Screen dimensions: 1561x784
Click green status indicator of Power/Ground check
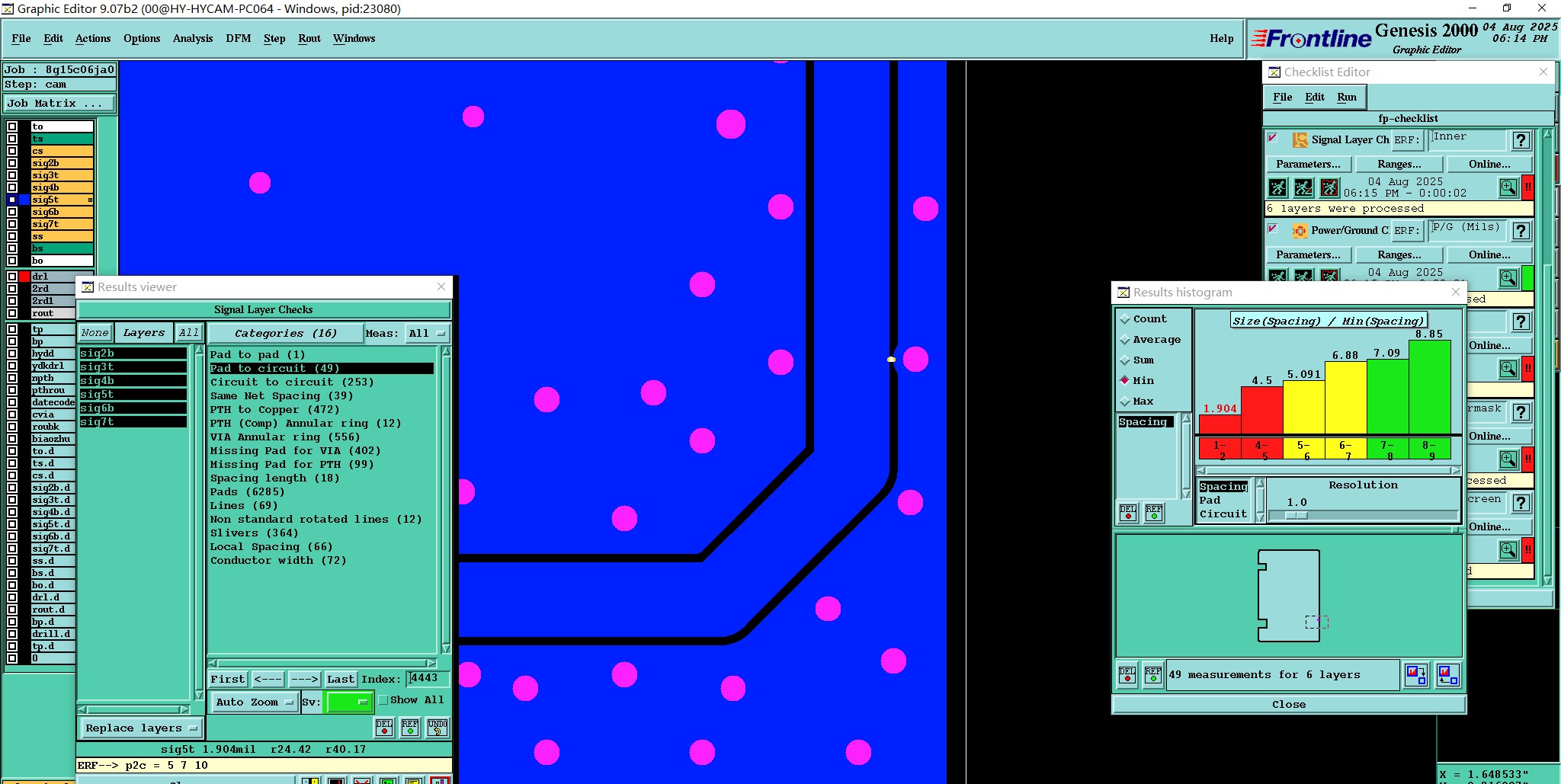1527,278
